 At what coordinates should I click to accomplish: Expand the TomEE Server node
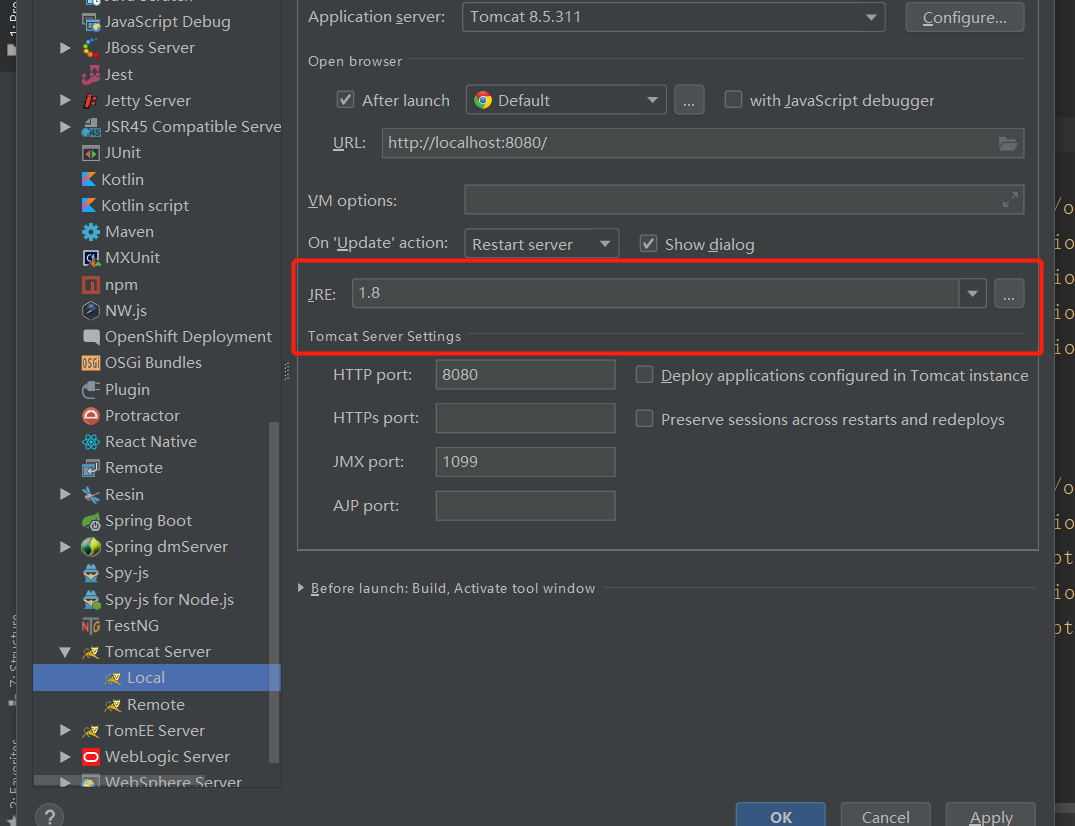coord(65,731)
